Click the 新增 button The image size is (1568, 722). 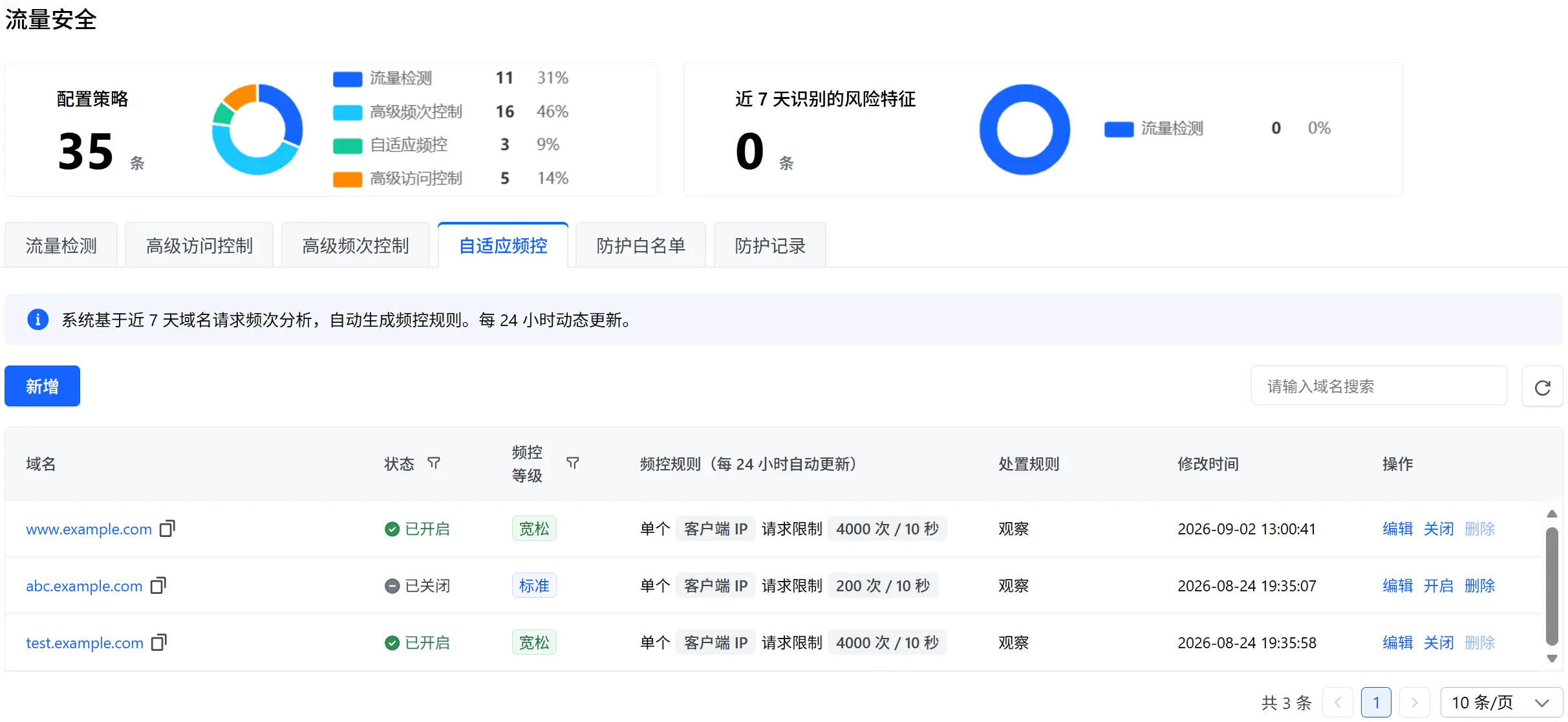coord(42,386)
